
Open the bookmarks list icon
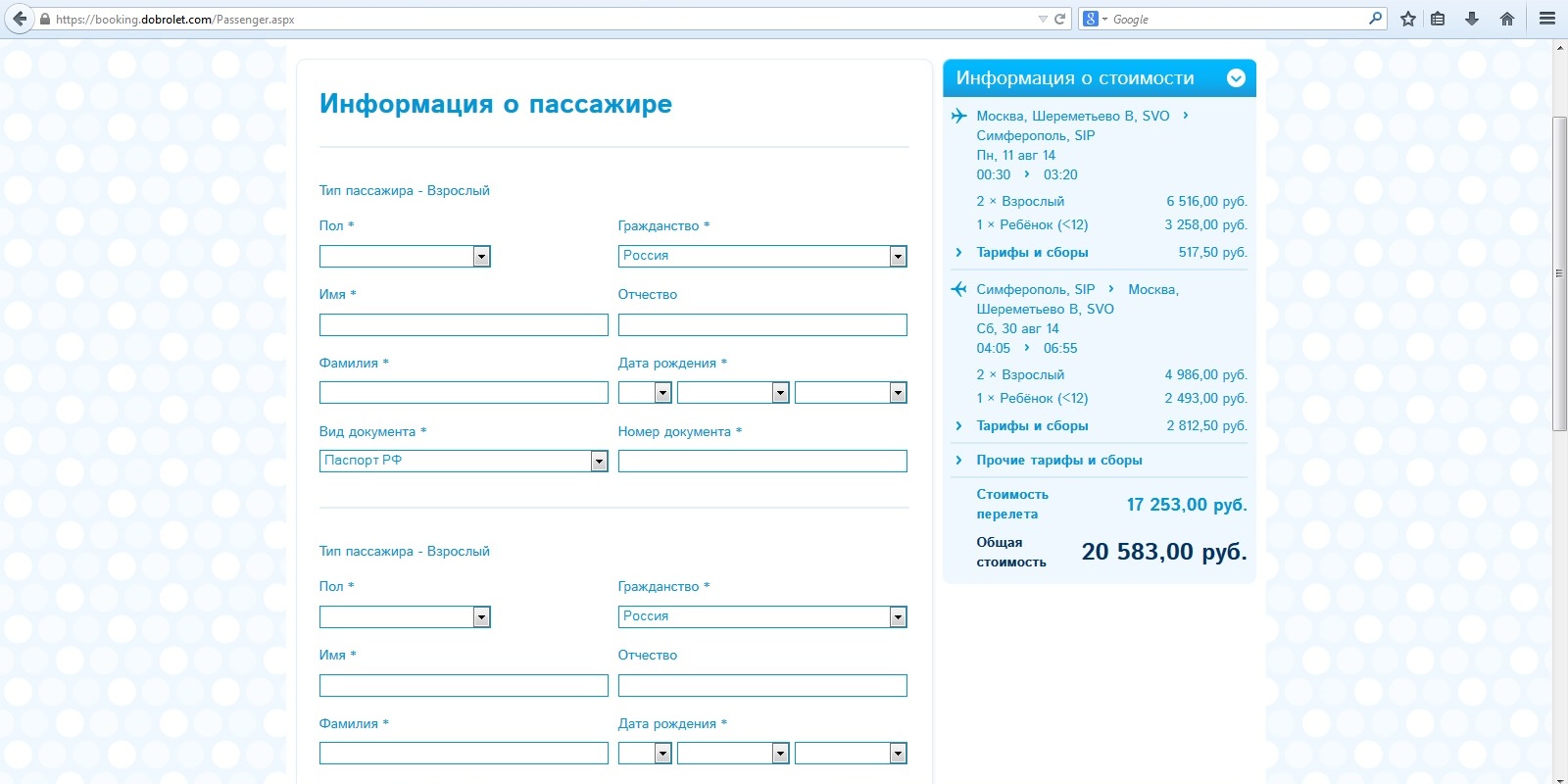coord(1438,19)
